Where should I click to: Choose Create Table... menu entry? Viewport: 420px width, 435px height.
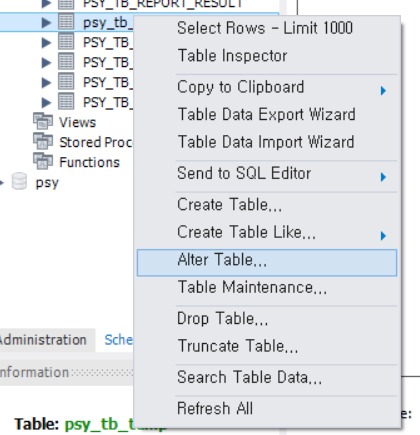coord(267,204)
